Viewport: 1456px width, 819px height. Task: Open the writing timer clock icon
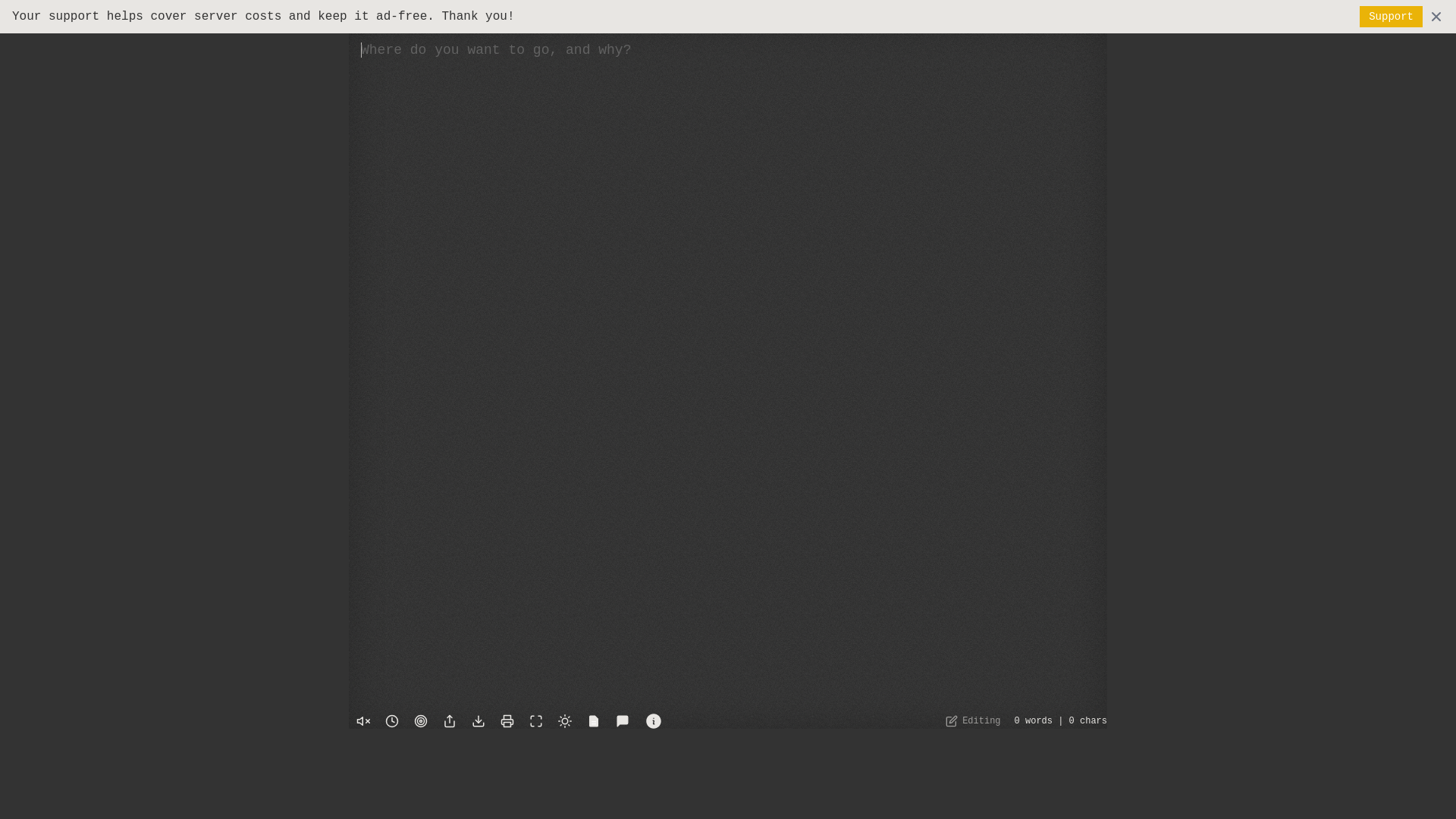coord(392,721)
